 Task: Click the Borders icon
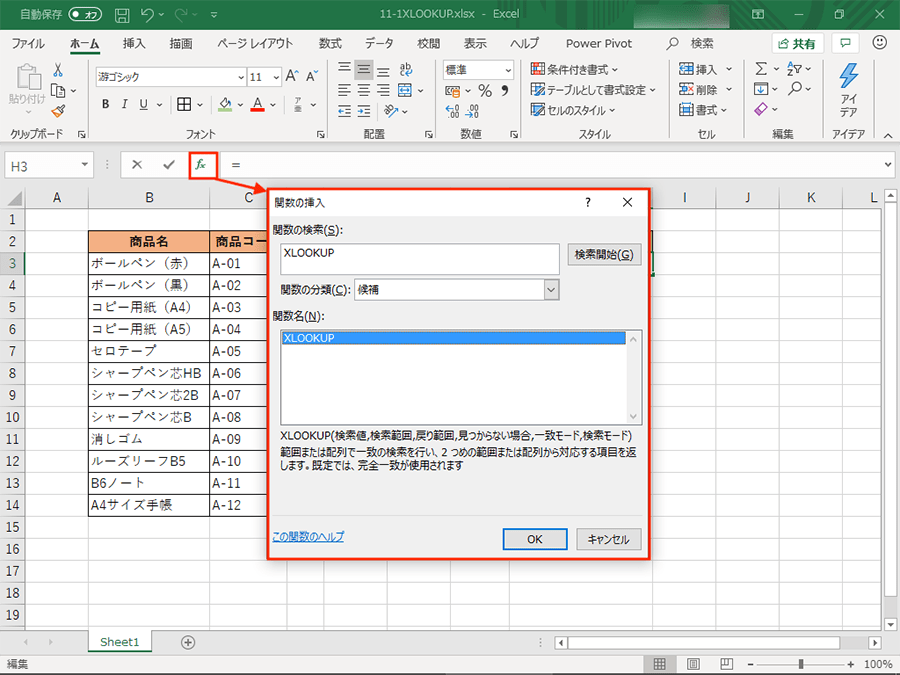tap(184, 104)
